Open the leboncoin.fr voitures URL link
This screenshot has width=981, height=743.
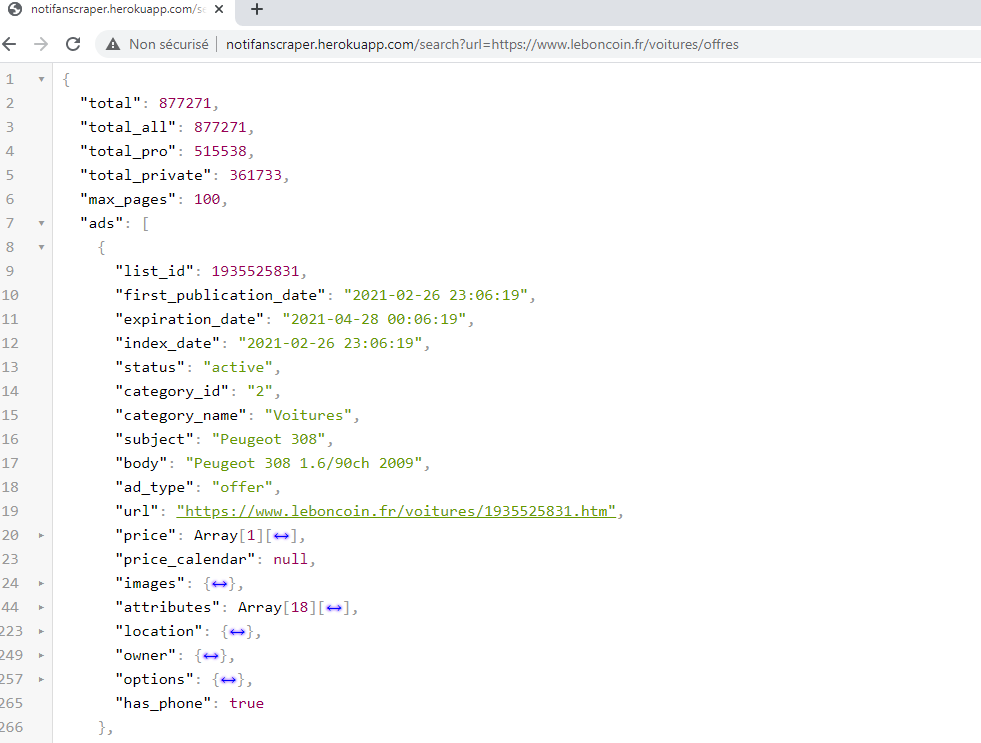[x=395, y=511]
